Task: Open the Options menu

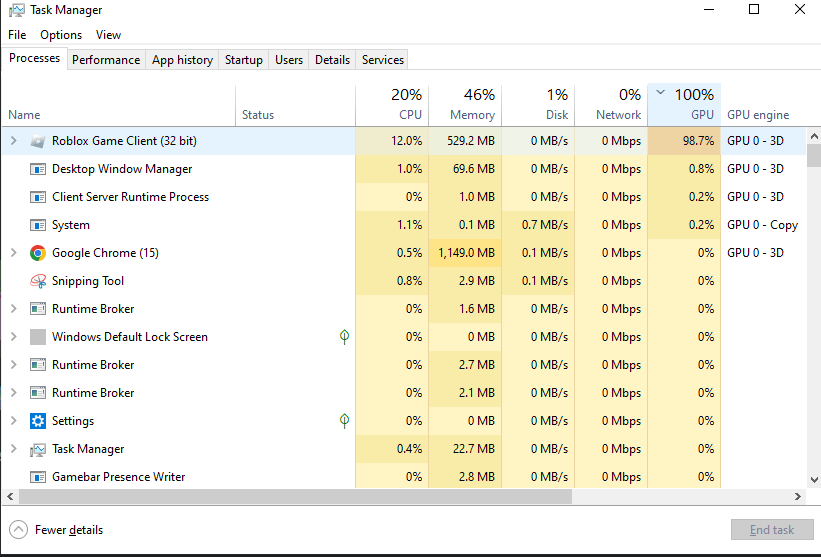Action: tap(61, 35)
